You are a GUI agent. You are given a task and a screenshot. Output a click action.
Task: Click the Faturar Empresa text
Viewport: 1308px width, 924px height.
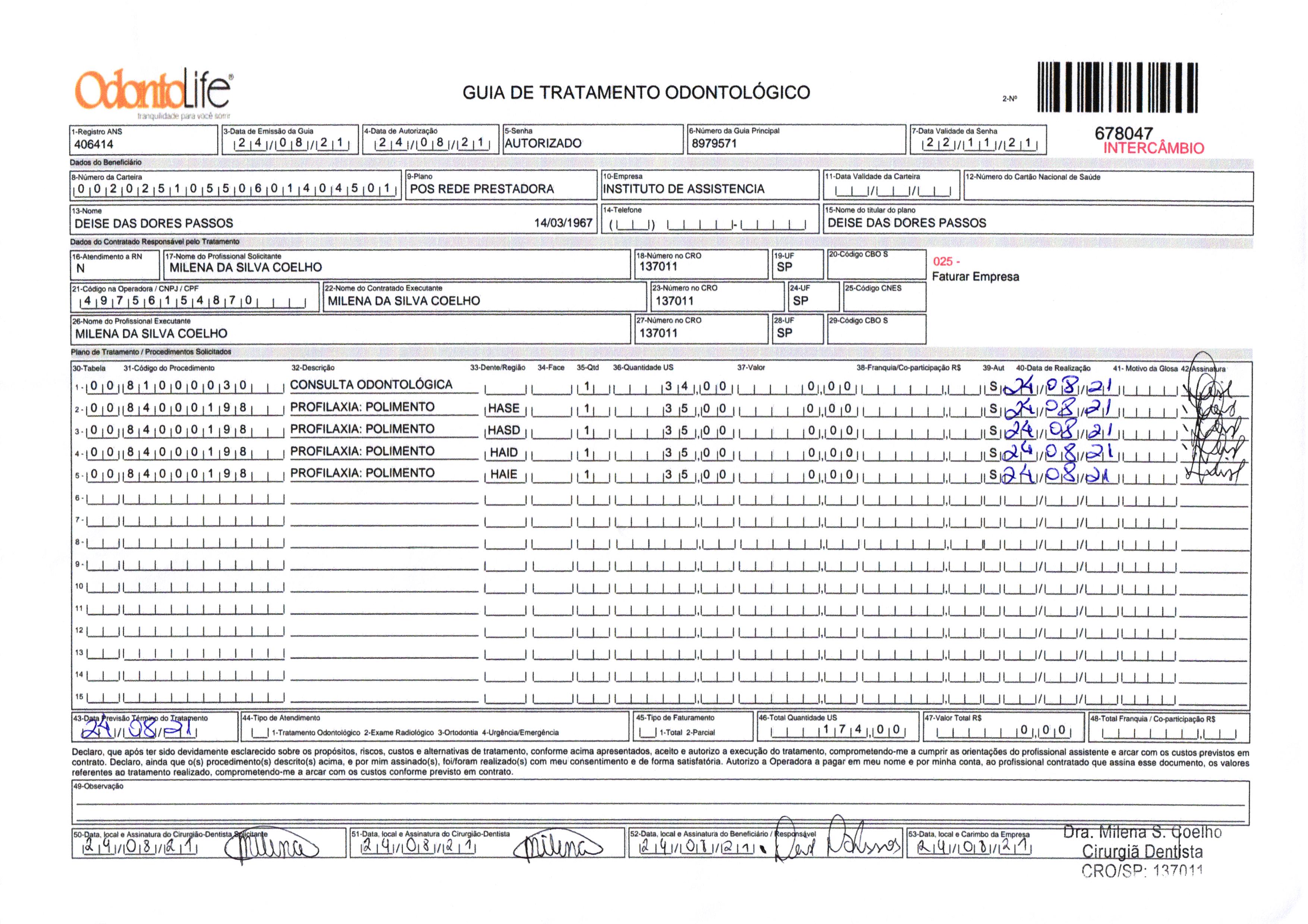[x=975, y=277]
